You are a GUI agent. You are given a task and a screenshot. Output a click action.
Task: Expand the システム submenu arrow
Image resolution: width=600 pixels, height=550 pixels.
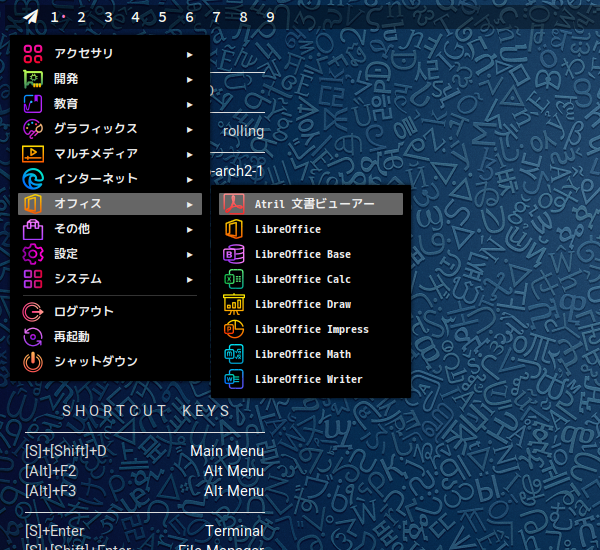coord(189,280)
